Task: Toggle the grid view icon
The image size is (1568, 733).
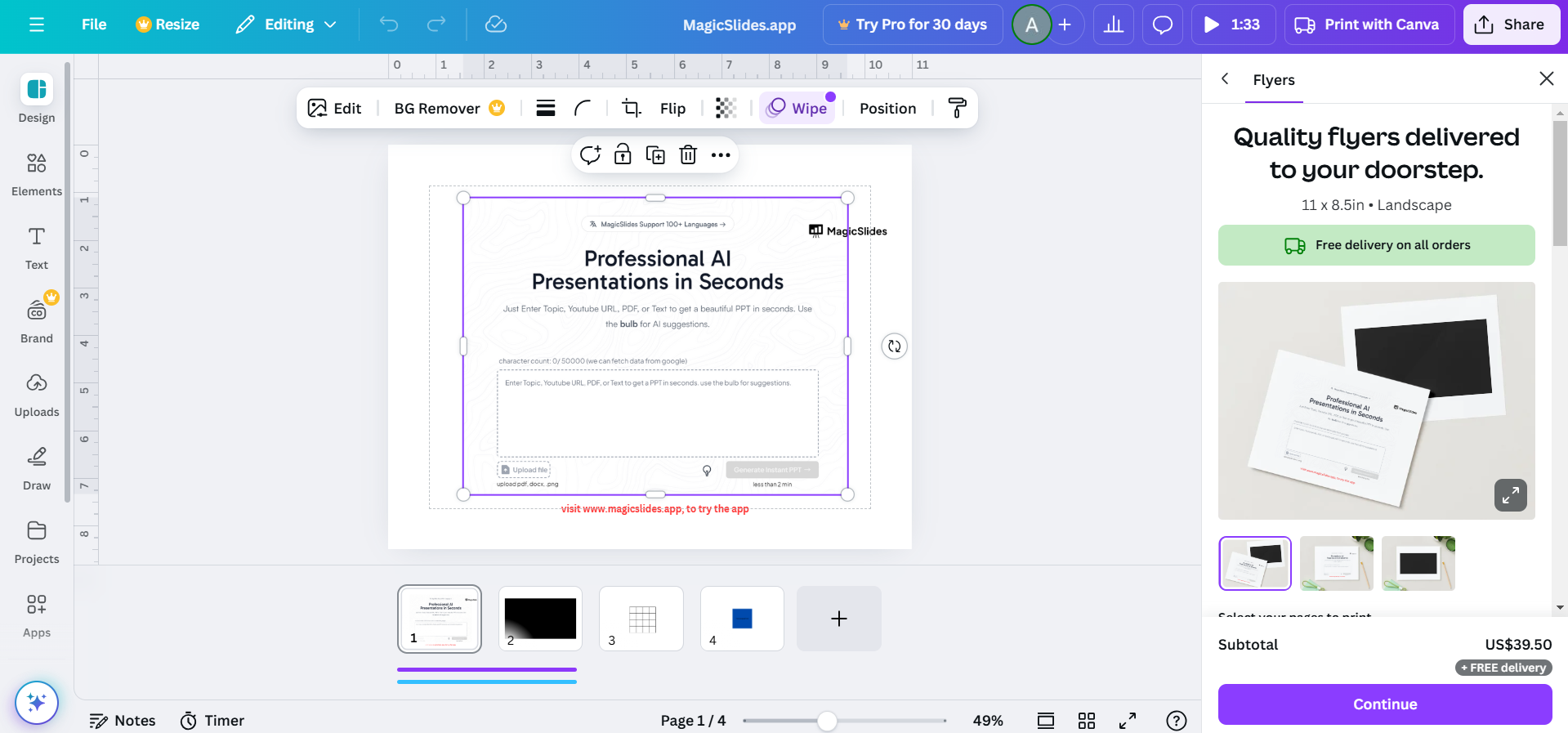Action: pyautogui.click(x=1086, y=721)
